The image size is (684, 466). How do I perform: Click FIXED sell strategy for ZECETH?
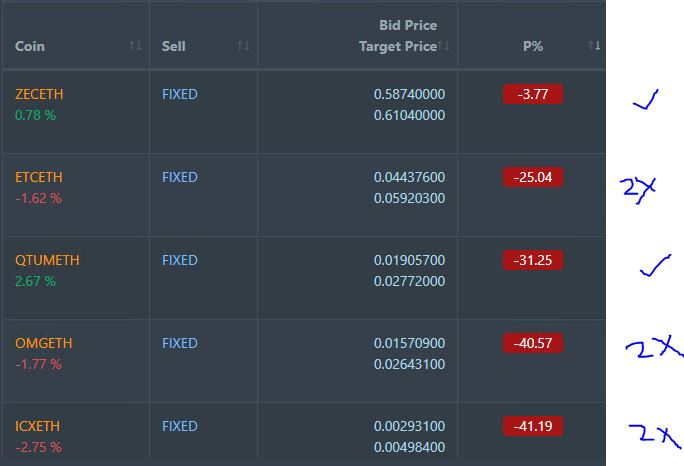click(x=180, y=94)
